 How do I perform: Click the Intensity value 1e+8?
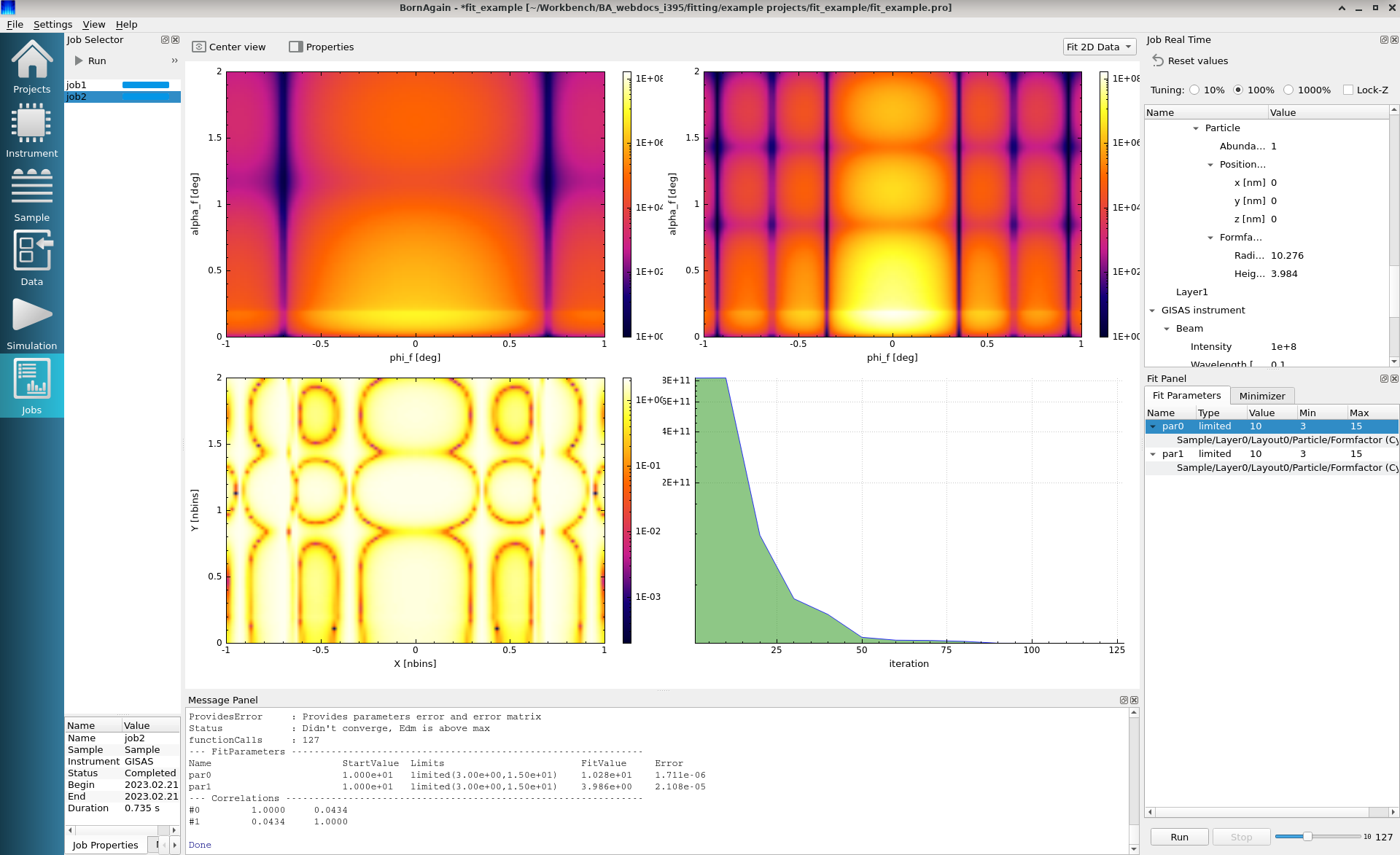[1283, 347]
